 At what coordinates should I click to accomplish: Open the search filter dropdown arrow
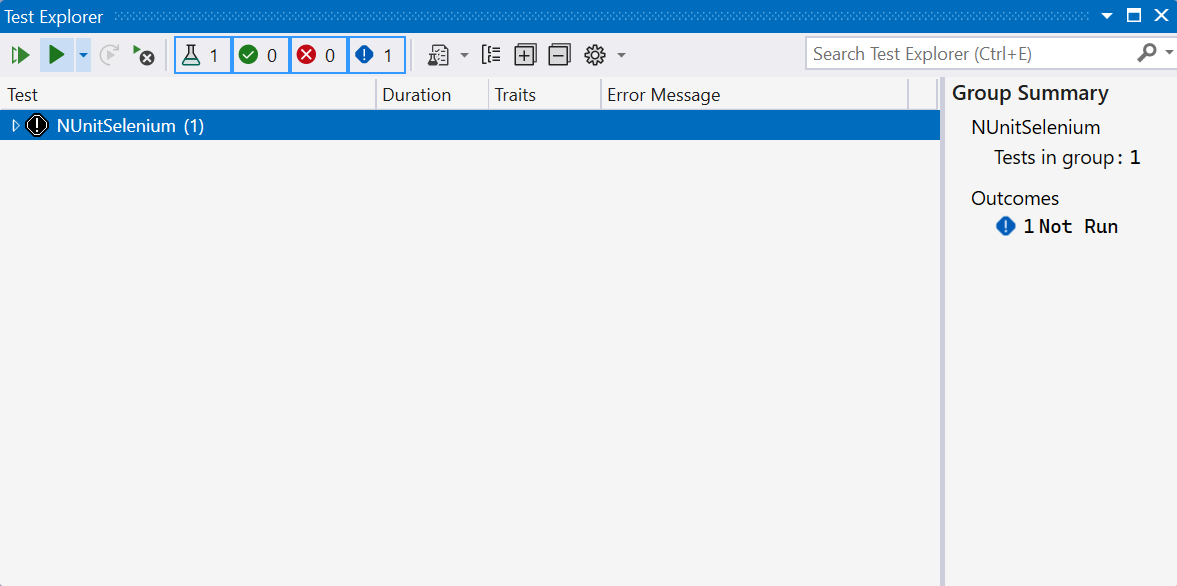point(1170,53)
